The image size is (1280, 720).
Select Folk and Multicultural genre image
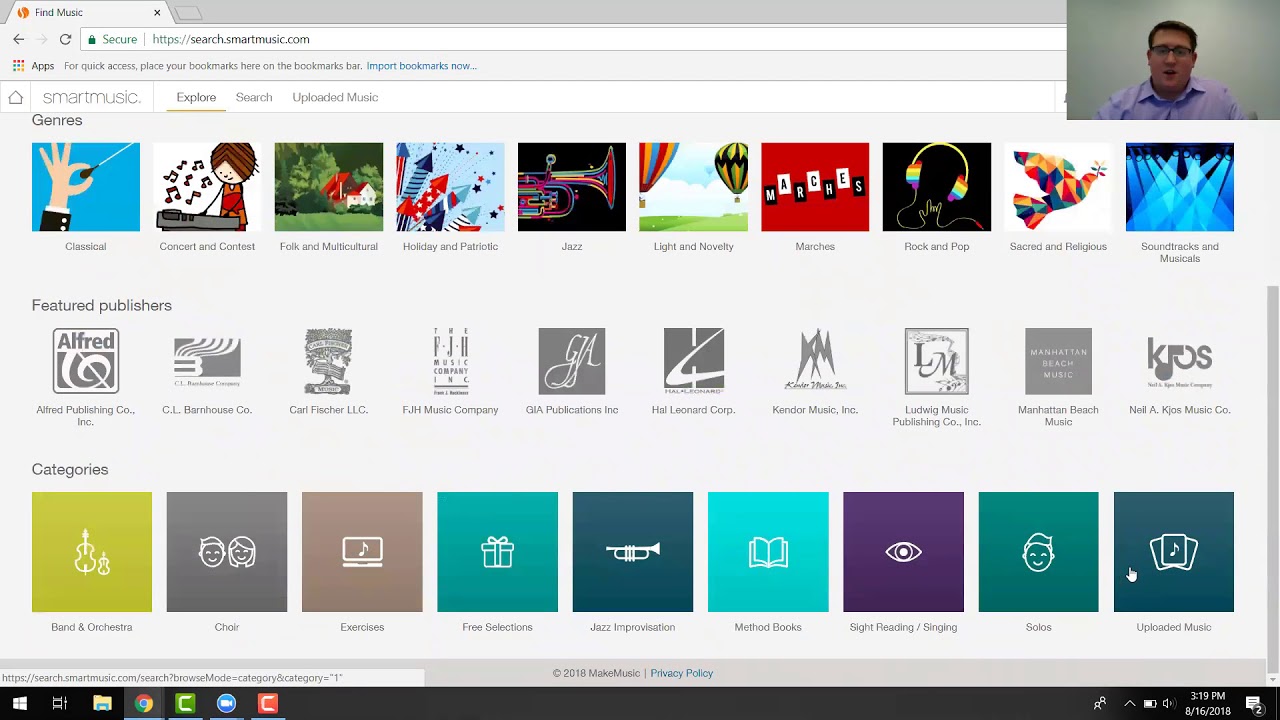click(329, 187)
